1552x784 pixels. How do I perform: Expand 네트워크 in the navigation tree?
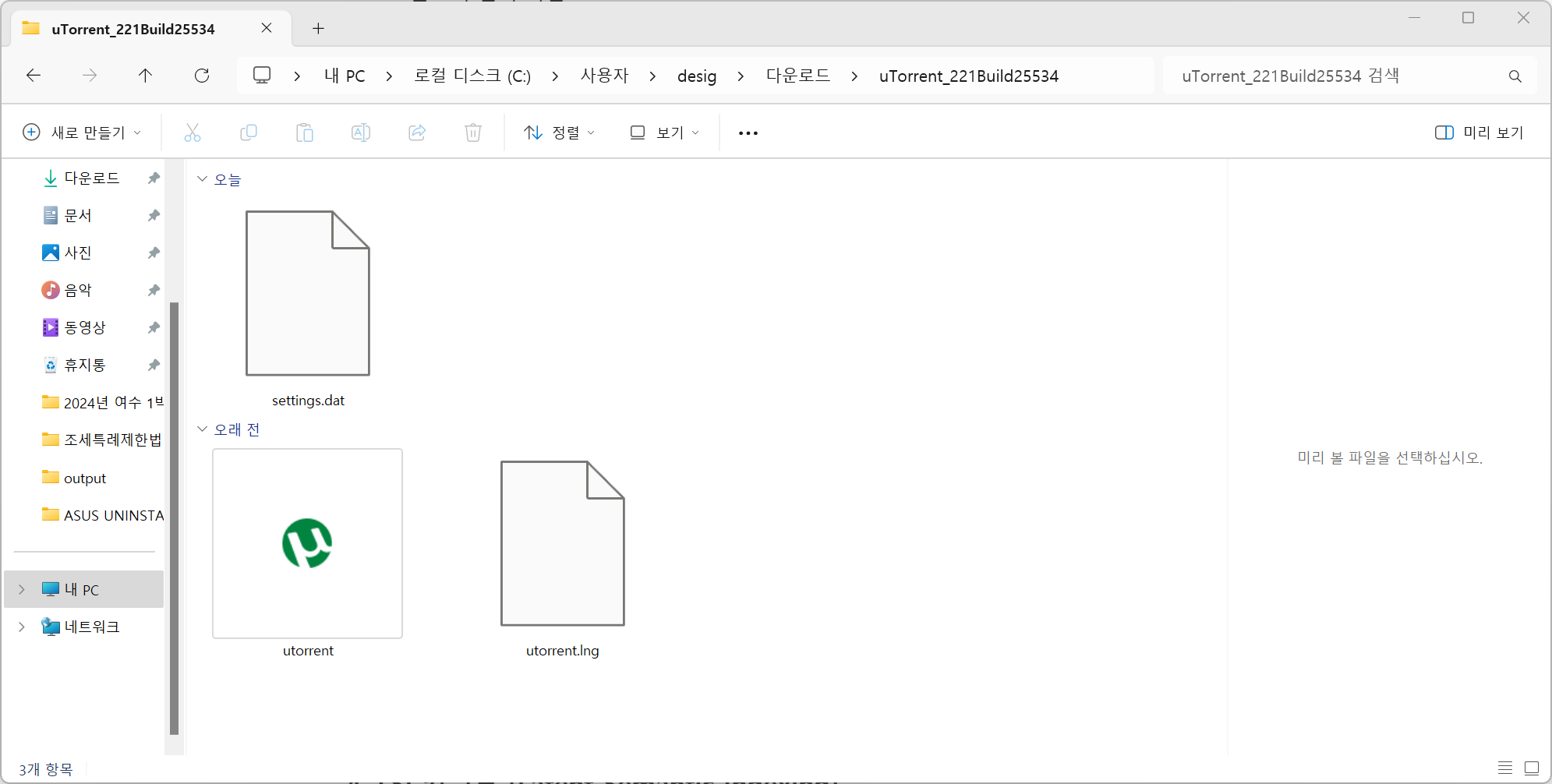pos(22,627)
